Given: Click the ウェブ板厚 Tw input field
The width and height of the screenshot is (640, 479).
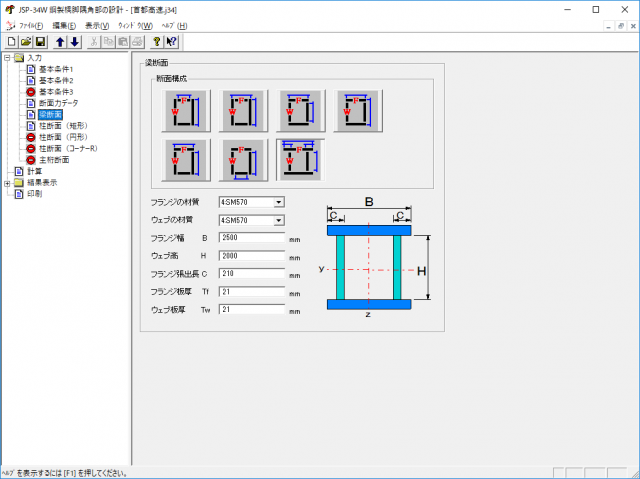Looking at the screenshot, I should (250, 310).
